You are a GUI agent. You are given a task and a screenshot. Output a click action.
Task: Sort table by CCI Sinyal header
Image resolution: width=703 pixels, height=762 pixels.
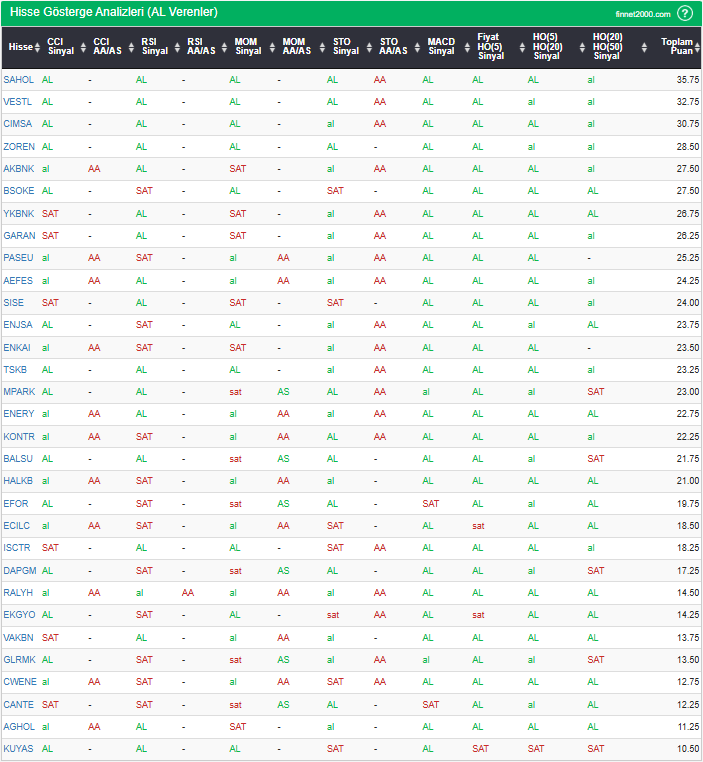pos(55,47)
